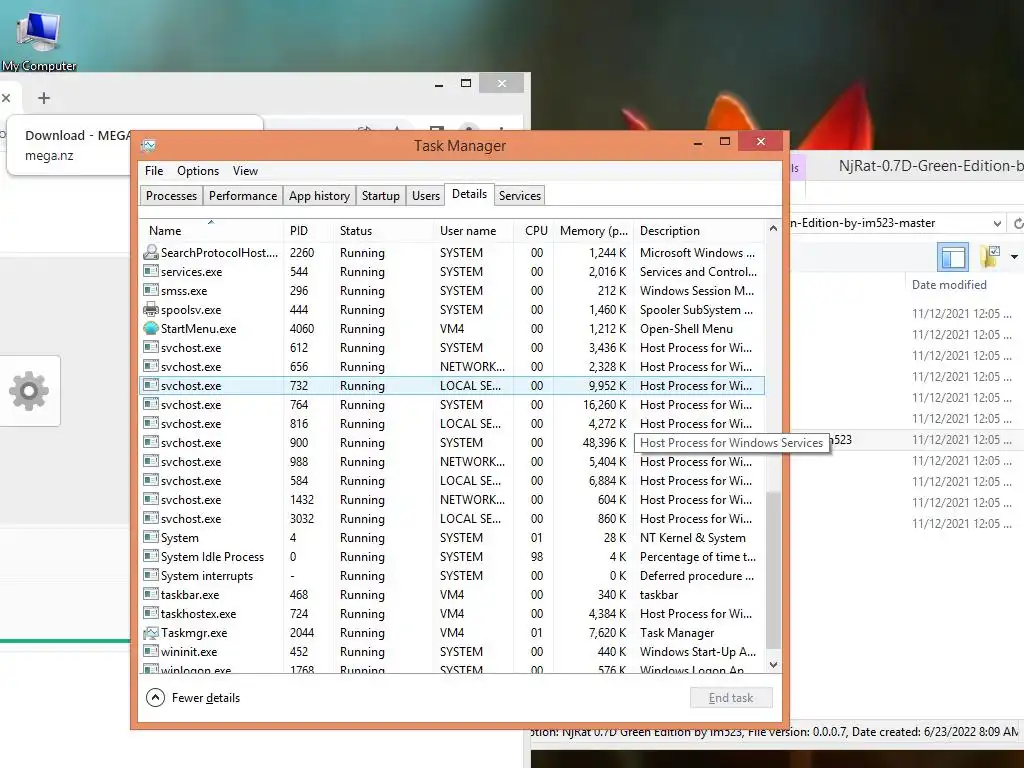Click the Task Manager title bar icon

149,145
